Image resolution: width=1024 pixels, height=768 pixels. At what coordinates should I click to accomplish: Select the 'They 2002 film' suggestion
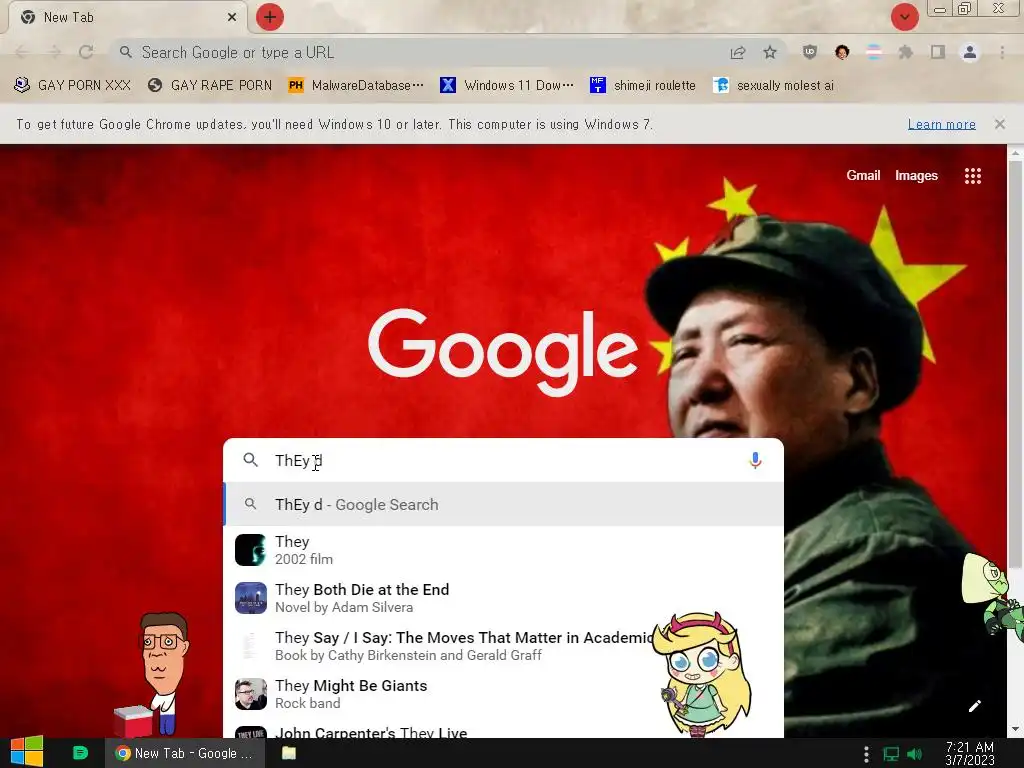tap(504, 550)
